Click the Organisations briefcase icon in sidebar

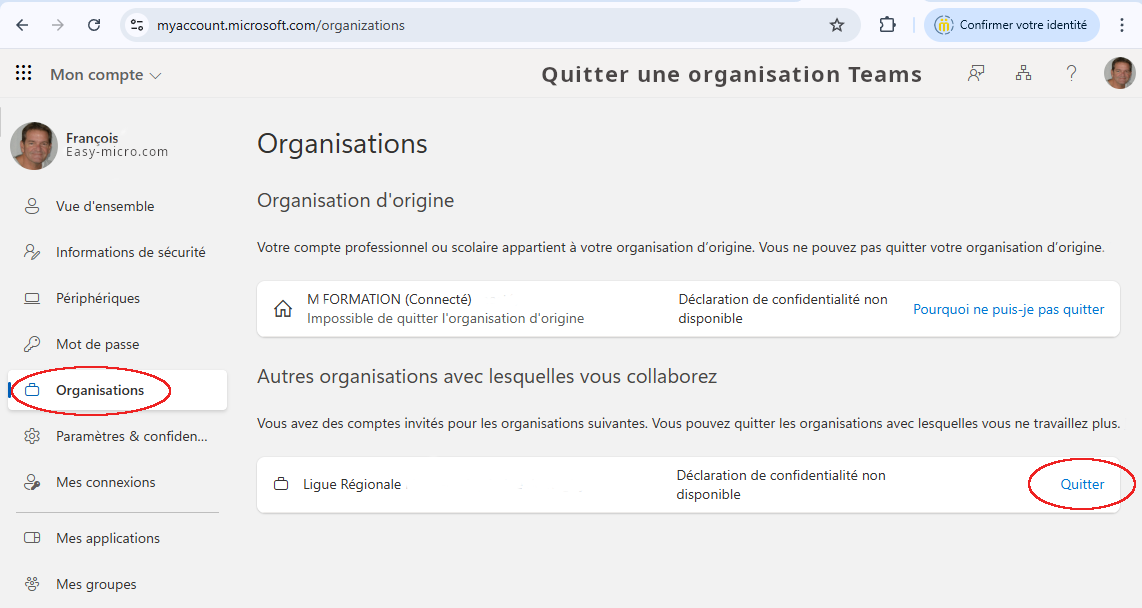(x=32, y=390)
